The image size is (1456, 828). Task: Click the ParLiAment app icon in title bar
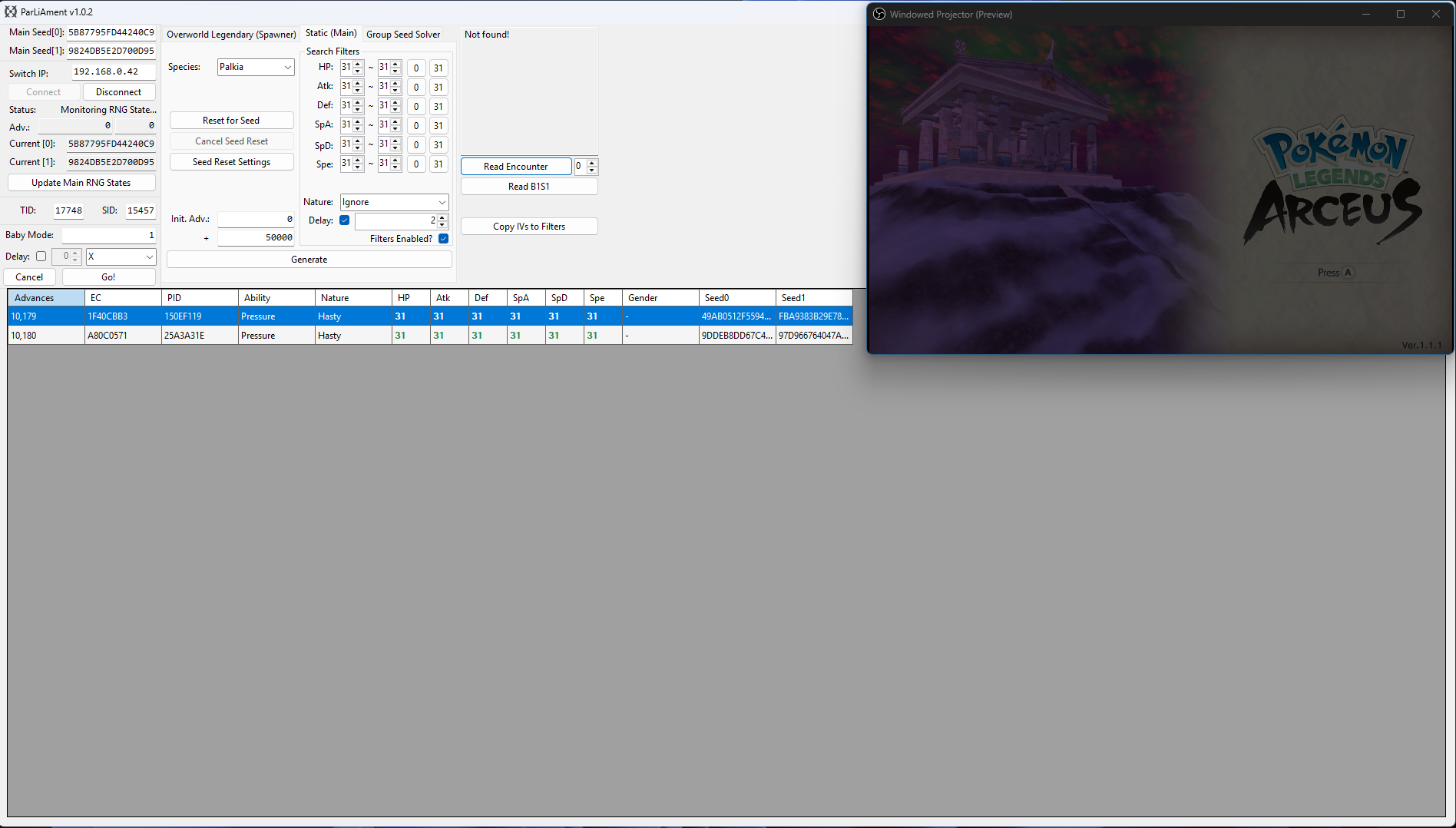point(11,12)
